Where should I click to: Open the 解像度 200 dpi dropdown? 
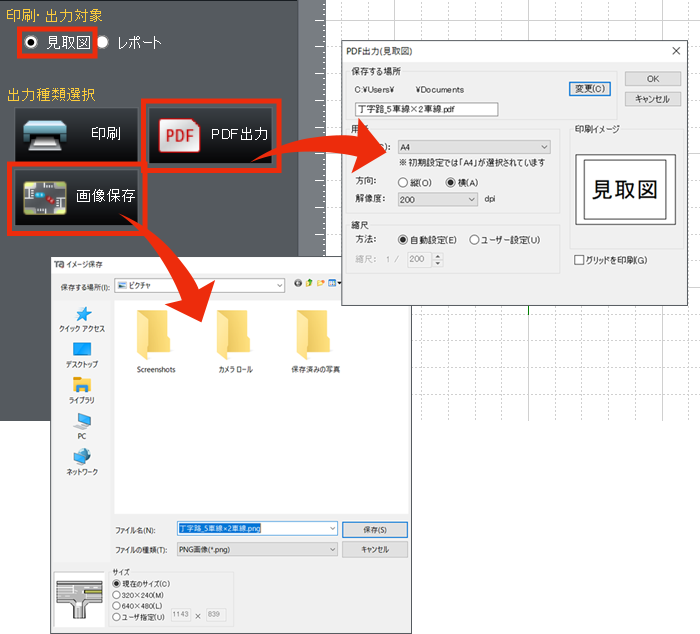(438, 200)
